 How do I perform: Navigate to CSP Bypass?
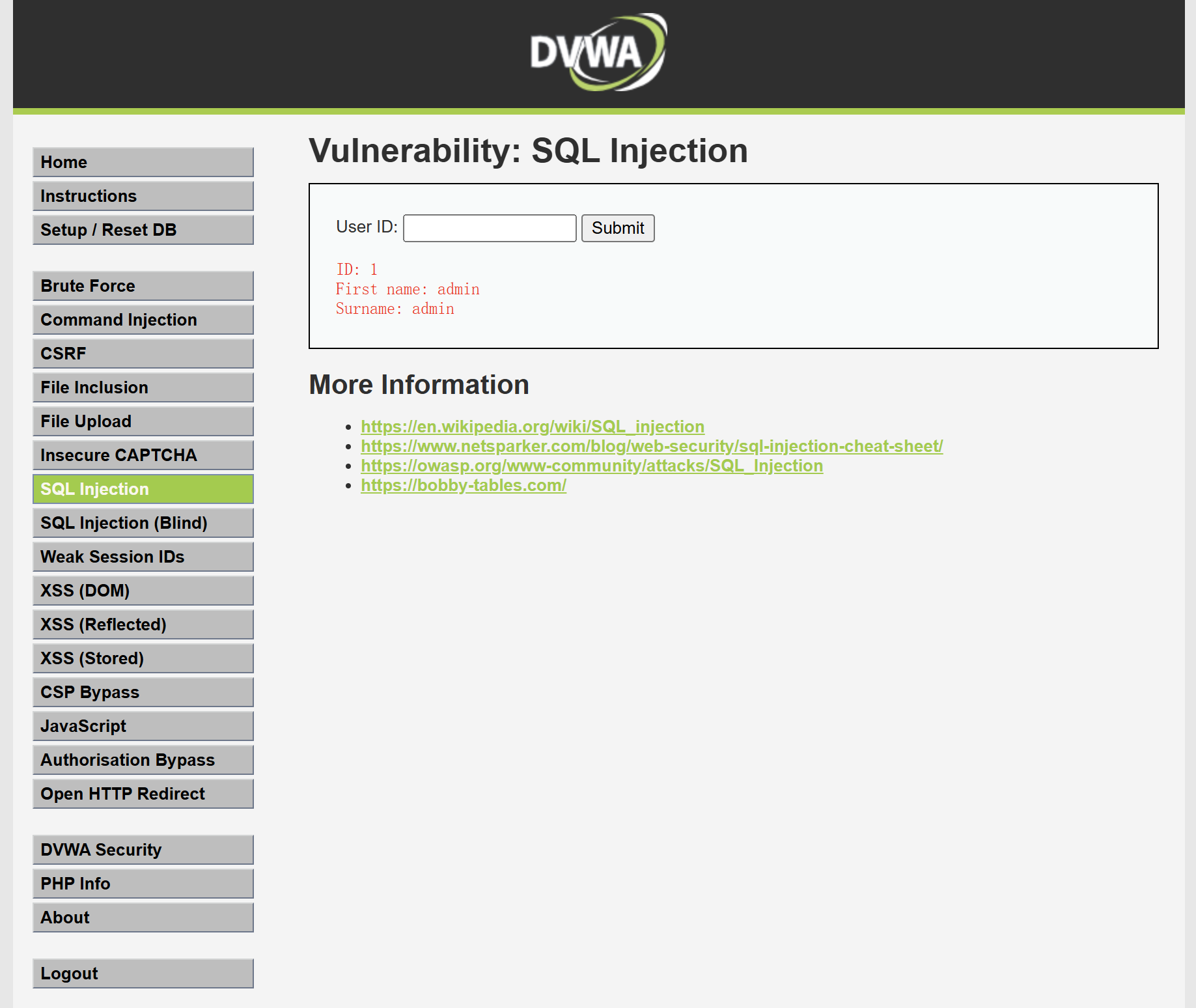click(x=143, y=692)
